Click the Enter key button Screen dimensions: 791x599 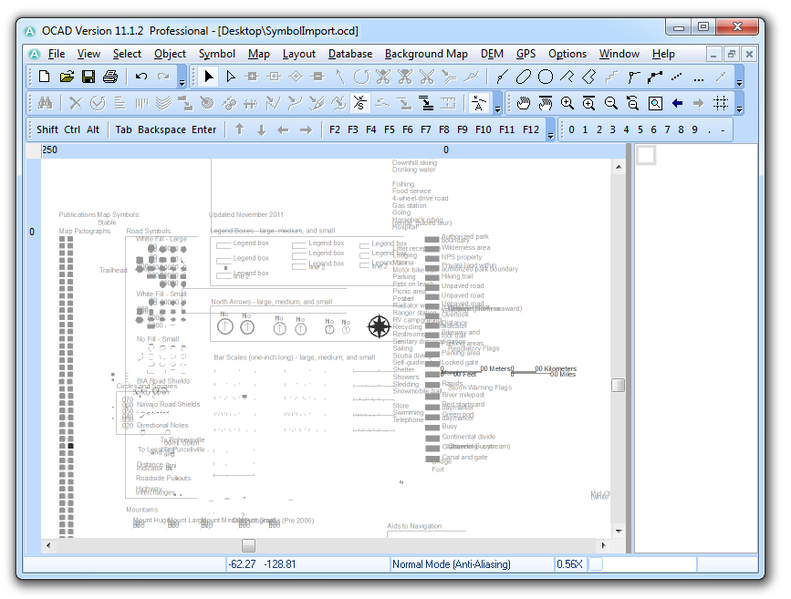pyautogui.click(x=204, y=130)
